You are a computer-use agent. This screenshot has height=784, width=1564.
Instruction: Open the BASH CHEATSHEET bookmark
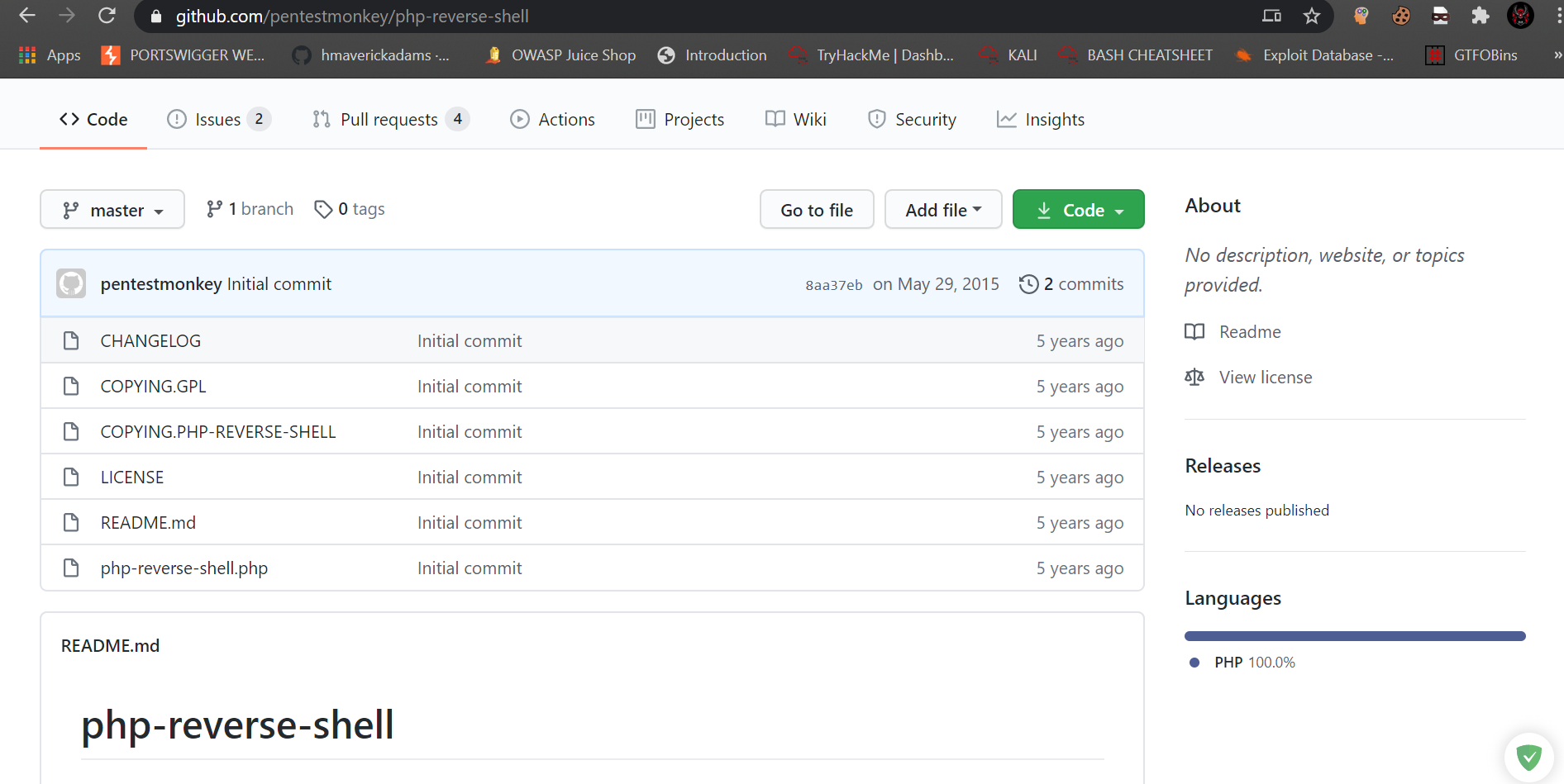point(1135,55)
